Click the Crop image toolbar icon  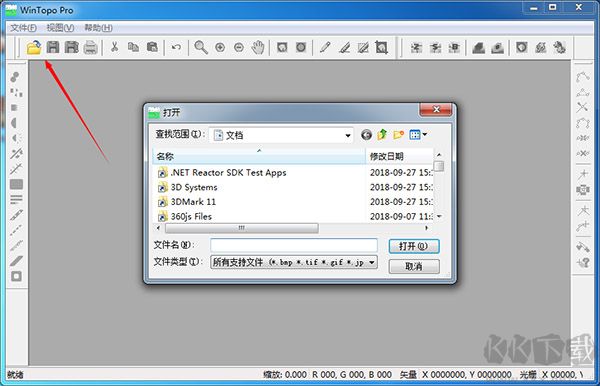(x=382, y=47)
